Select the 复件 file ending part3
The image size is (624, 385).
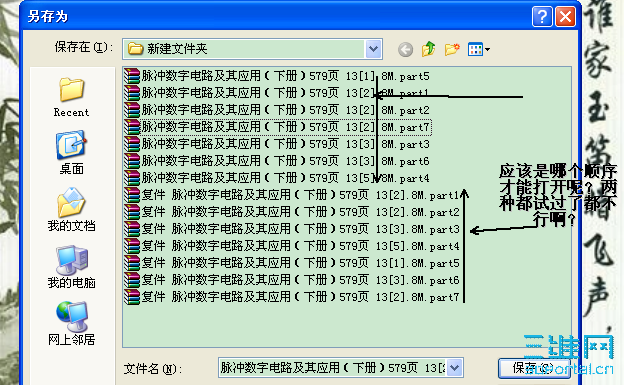(292, 229)
